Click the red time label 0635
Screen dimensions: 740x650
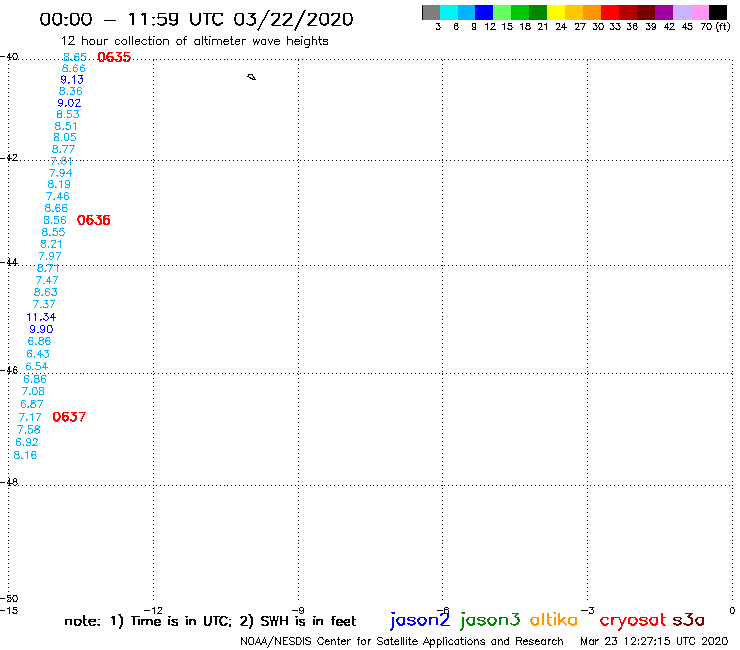pos(114,57)
